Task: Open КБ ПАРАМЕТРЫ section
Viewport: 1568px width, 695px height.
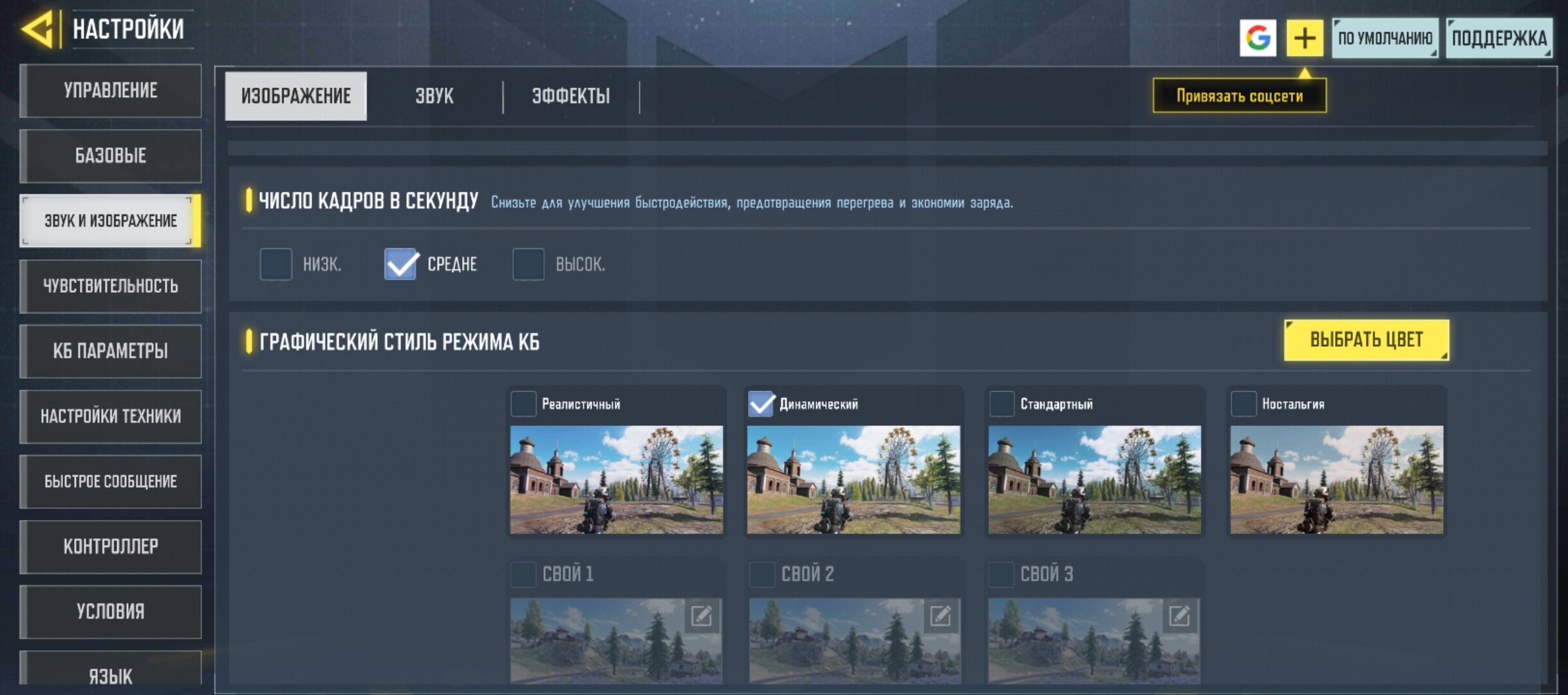Action: [x=110, y=351]
